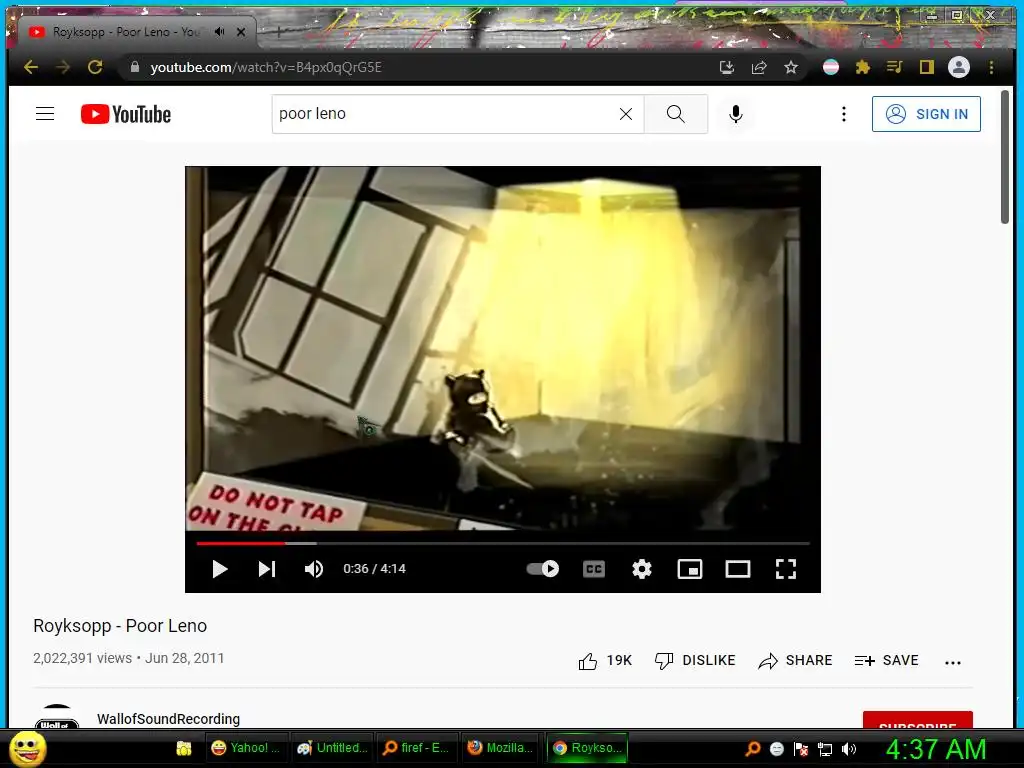Click the red SUBSCRIBE button
The height and width of the screenshot is (768, 1024).
pyautogui.click(x=918, y=720)
